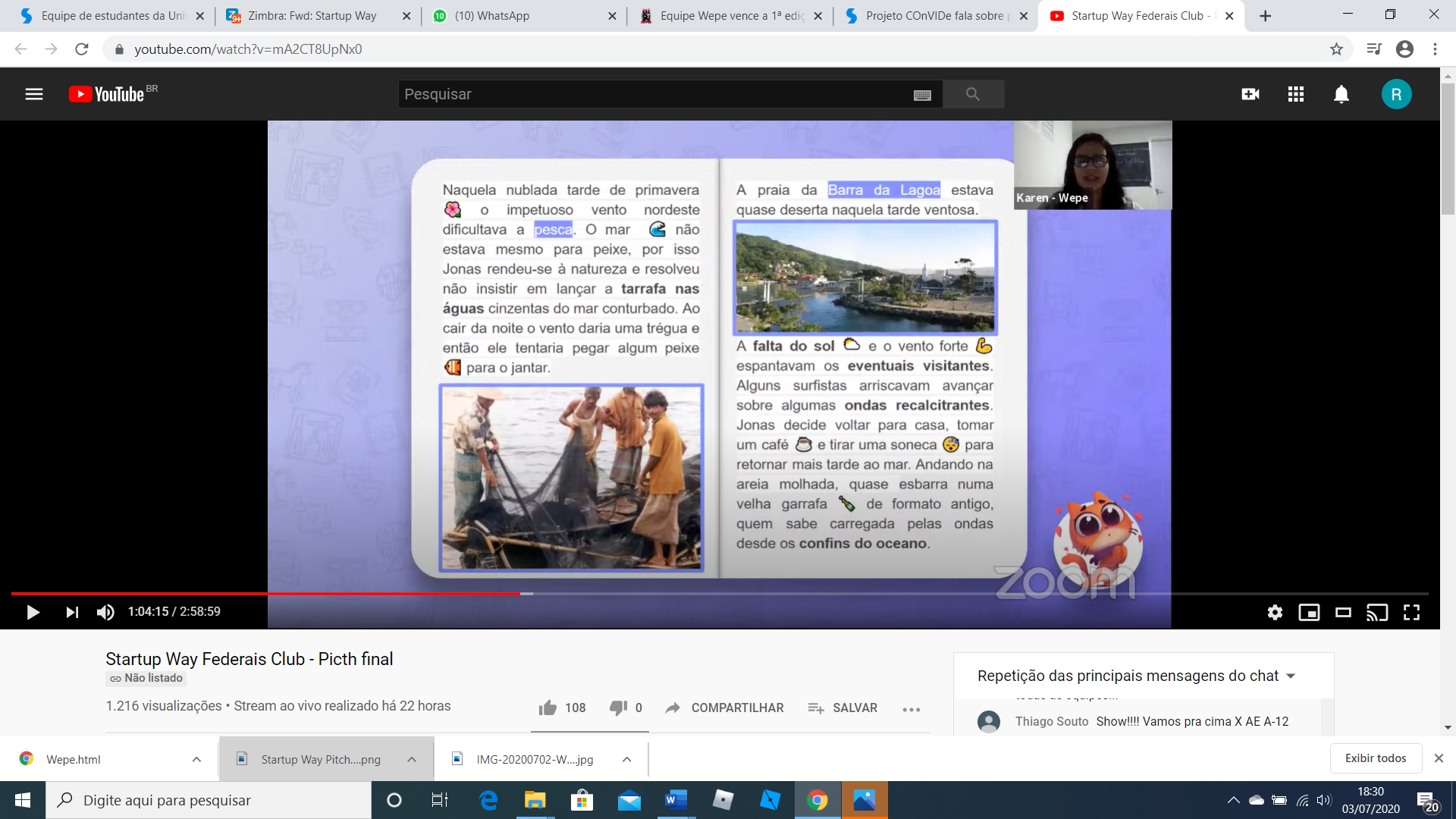This screenshot has width=1456, height=819.
Task: Open Wepe.html download options chevron
Action: click(x=196, y=759)
